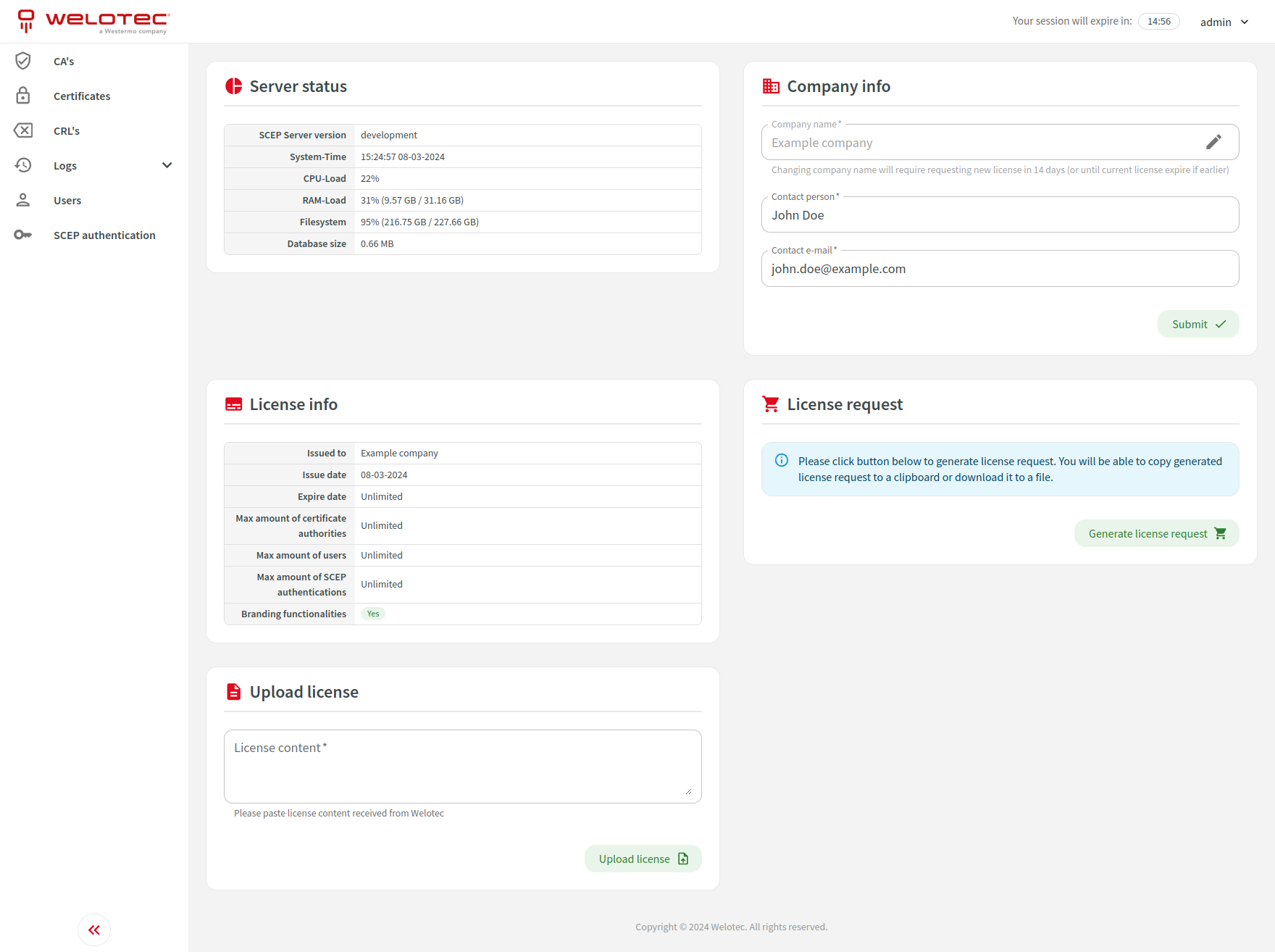This screenshot has height=952, width=1275.
Task: Open the Certificates menu item
Action: (x=82, y=96)
